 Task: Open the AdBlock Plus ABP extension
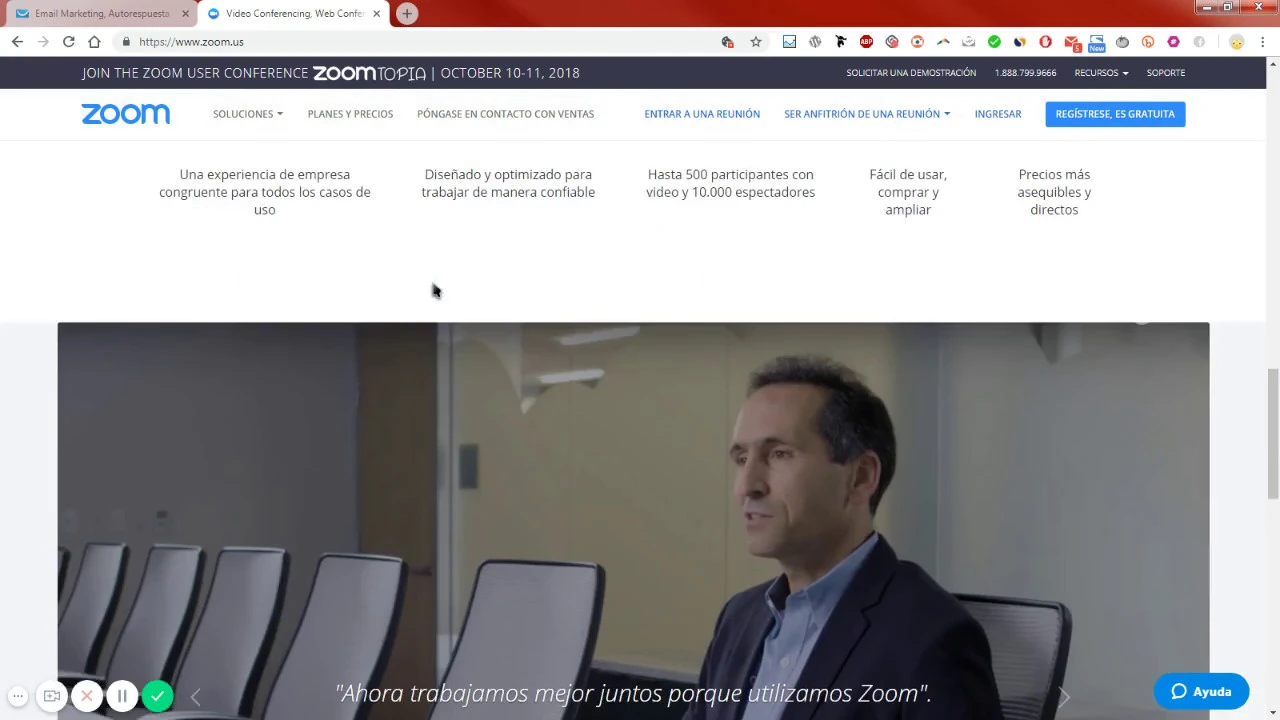click(866, 42)
